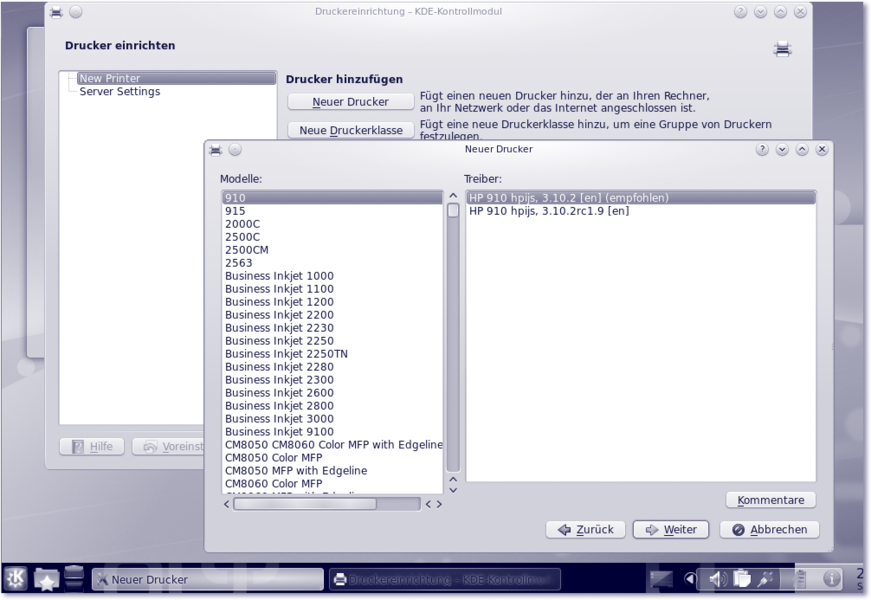Click the volume speaker icon in system tray
This screenshot has width=871, height=600.
point(717,579)
